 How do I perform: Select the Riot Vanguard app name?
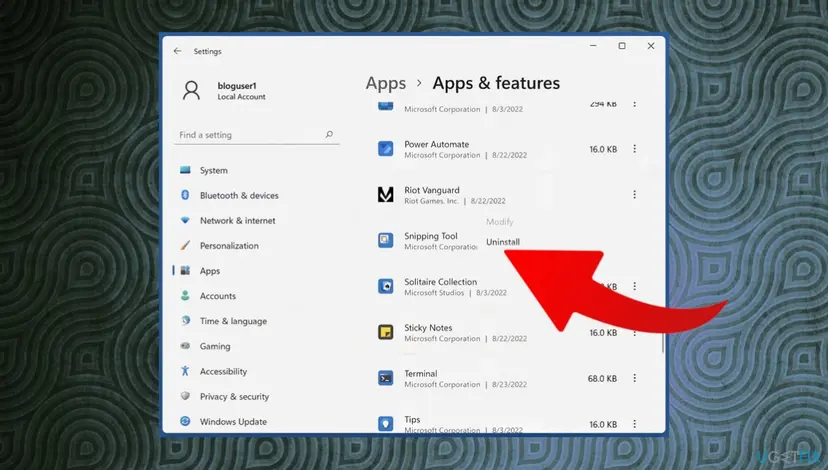431,190
